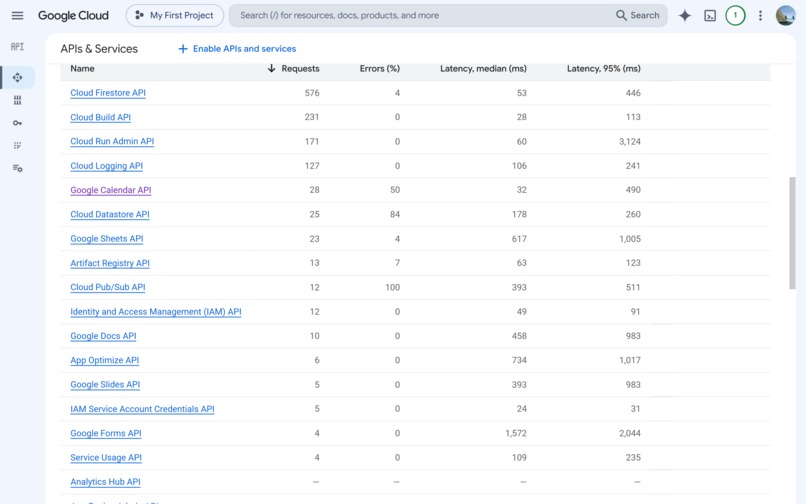Select Cloud Datastore errors value 84

[x=395, y=214]
